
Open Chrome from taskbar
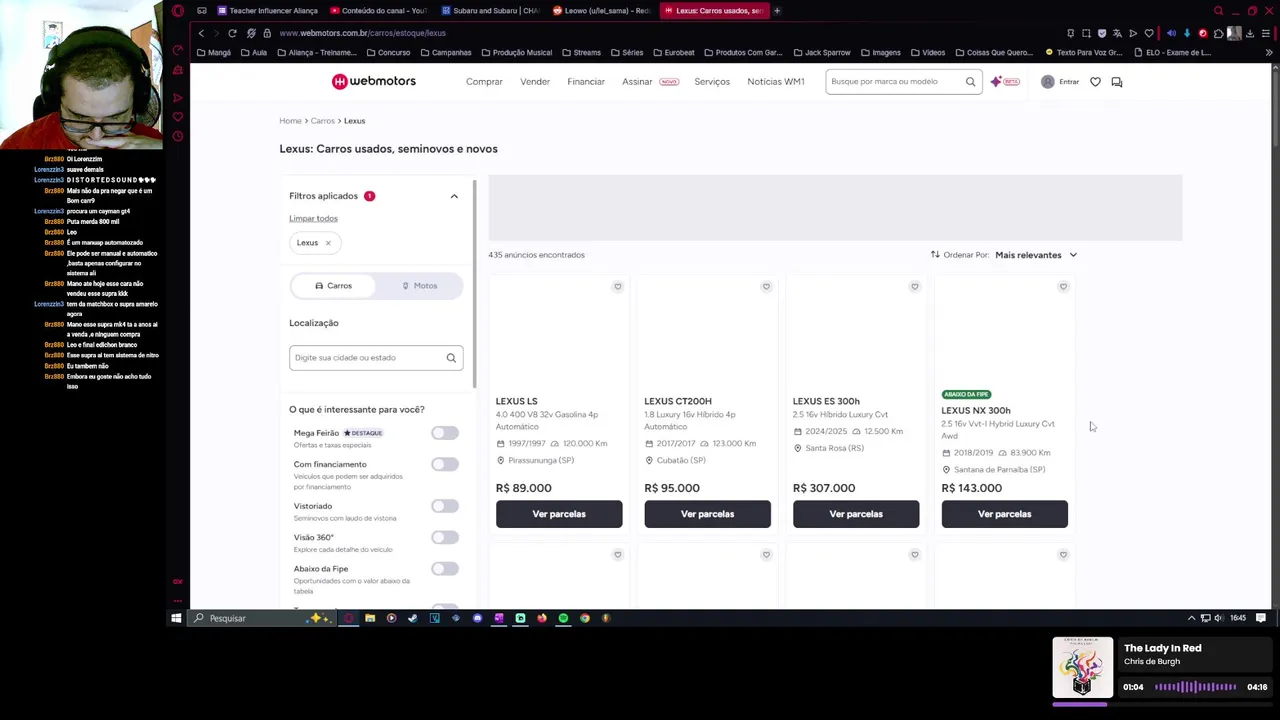tap(585, 618)
